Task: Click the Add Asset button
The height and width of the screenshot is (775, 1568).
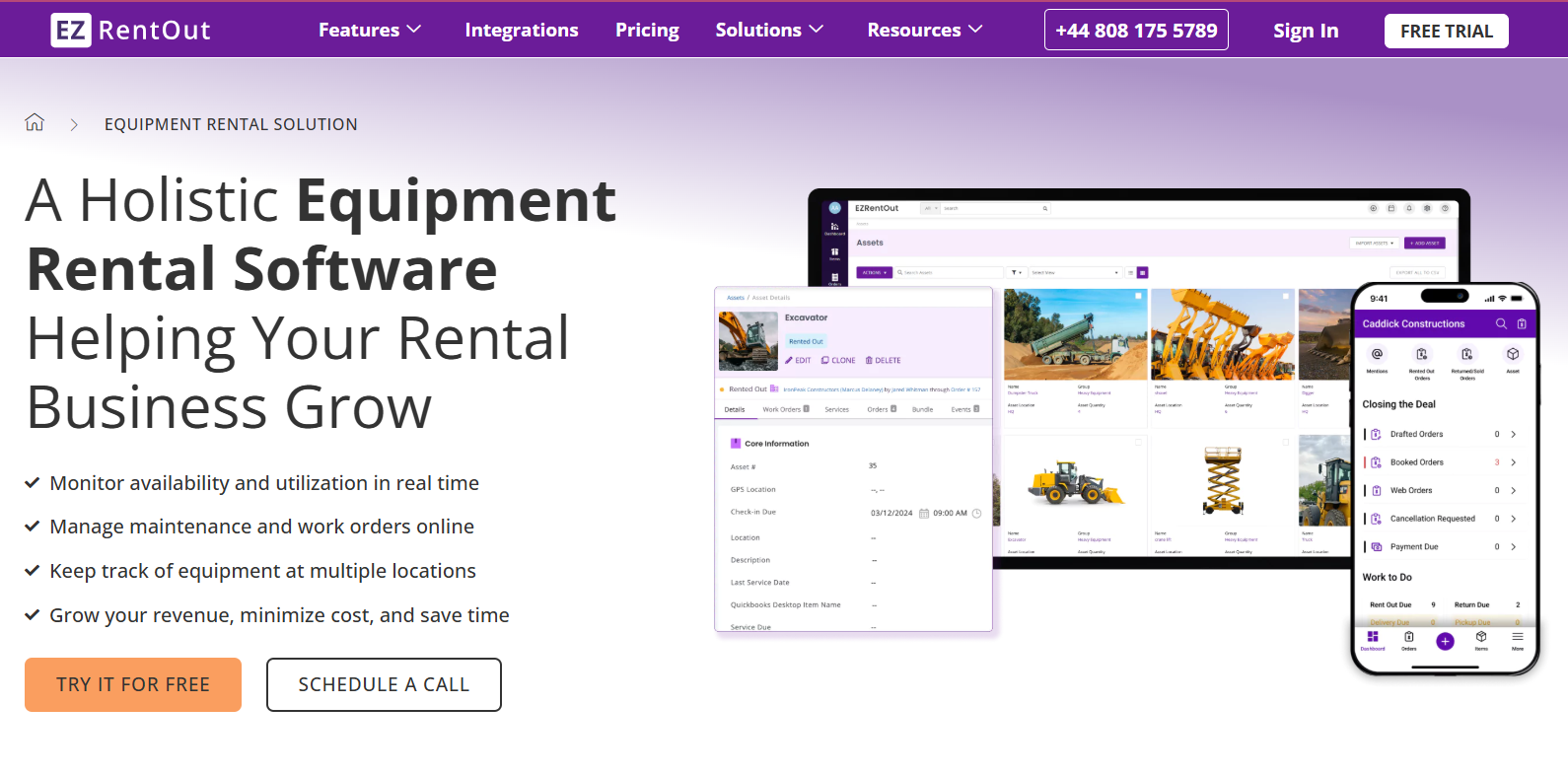Action: 1425,243
